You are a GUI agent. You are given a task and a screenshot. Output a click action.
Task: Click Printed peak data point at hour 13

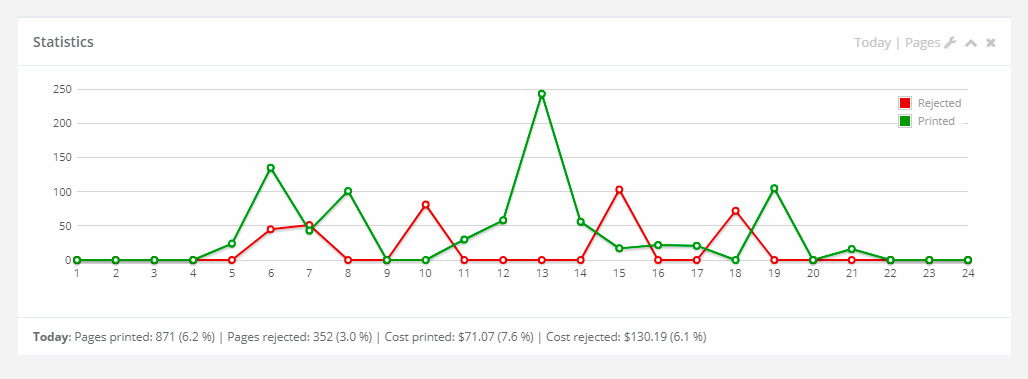point(542,94)
